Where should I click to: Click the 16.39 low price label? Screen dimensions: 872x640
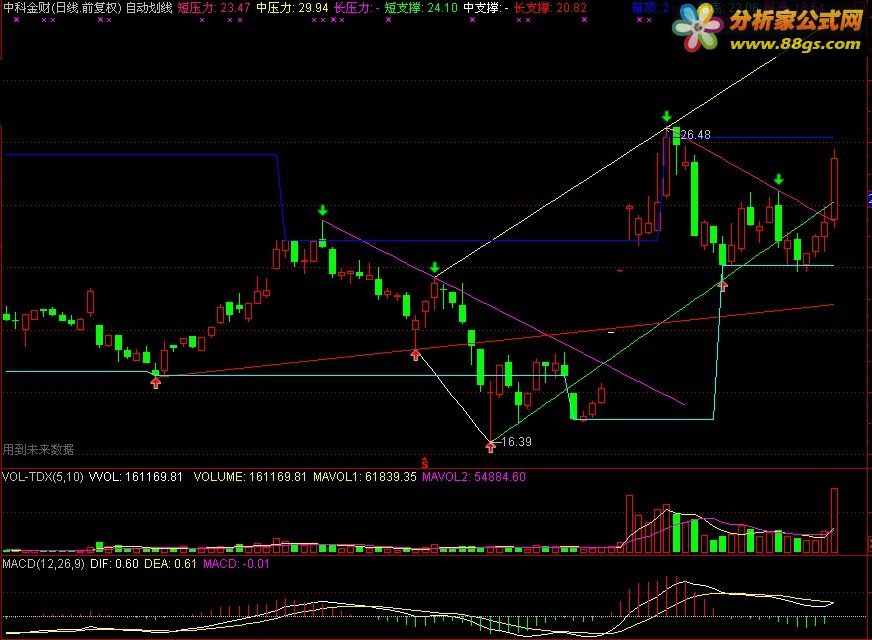click(x=516, y=441)
